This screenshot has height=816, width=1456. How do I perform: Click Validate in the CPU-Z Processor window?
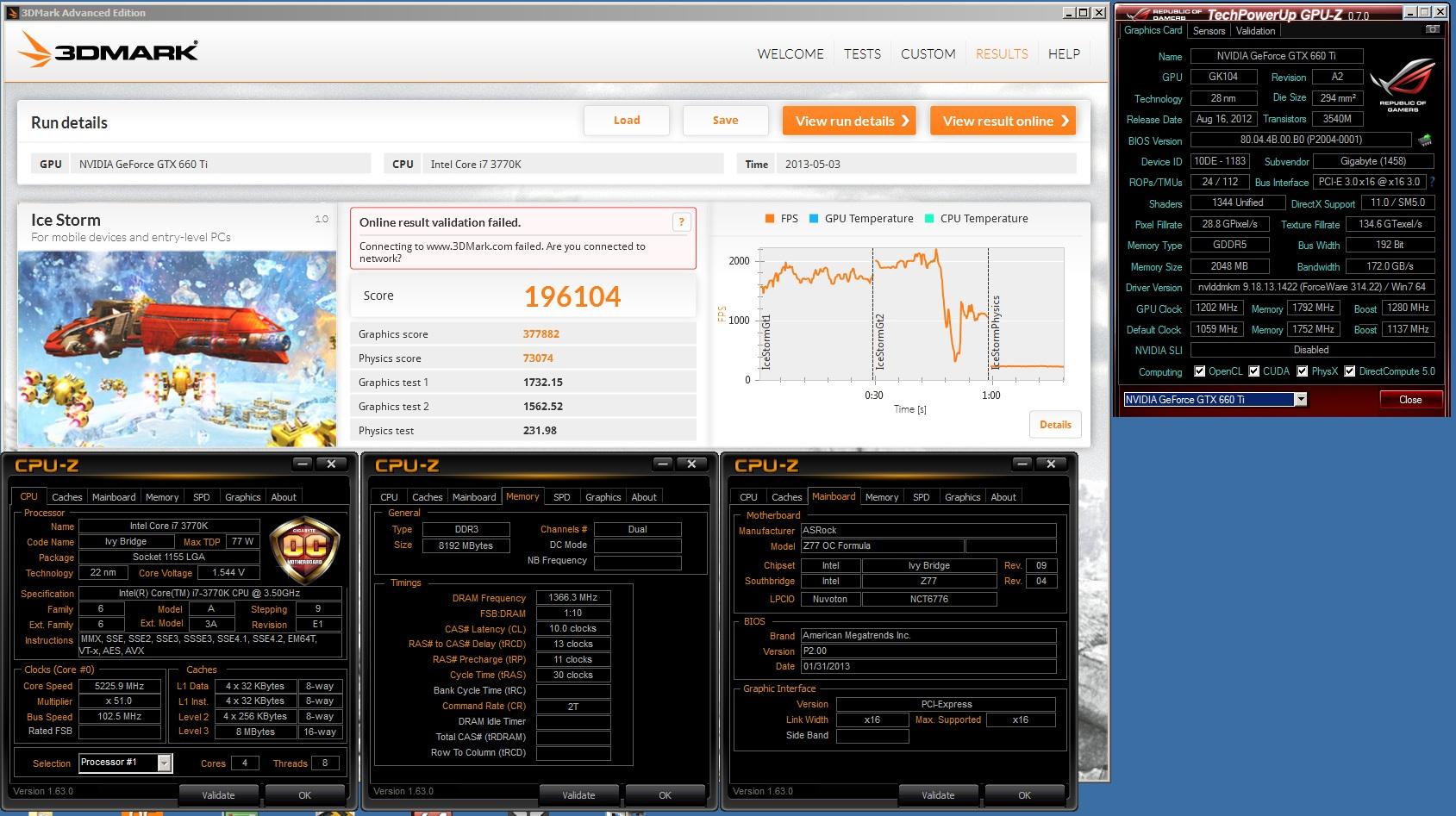[218, 795]
